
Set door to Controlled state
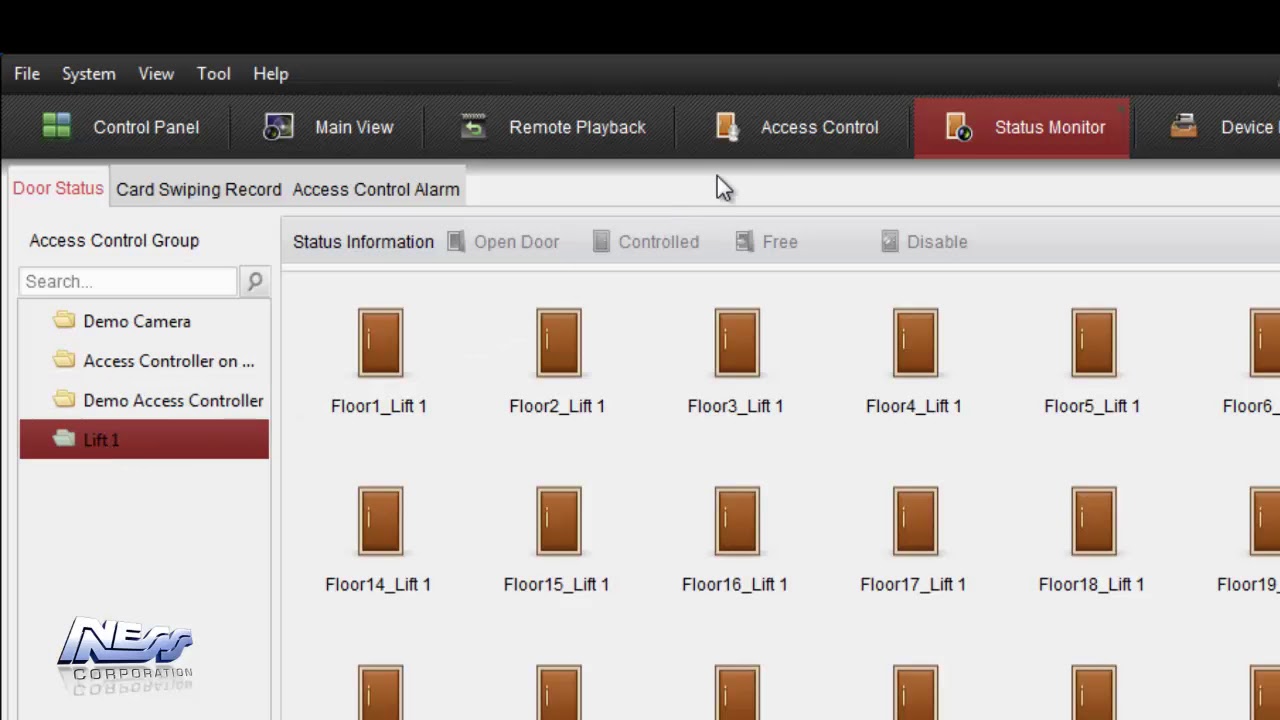(x=646, y=242)
